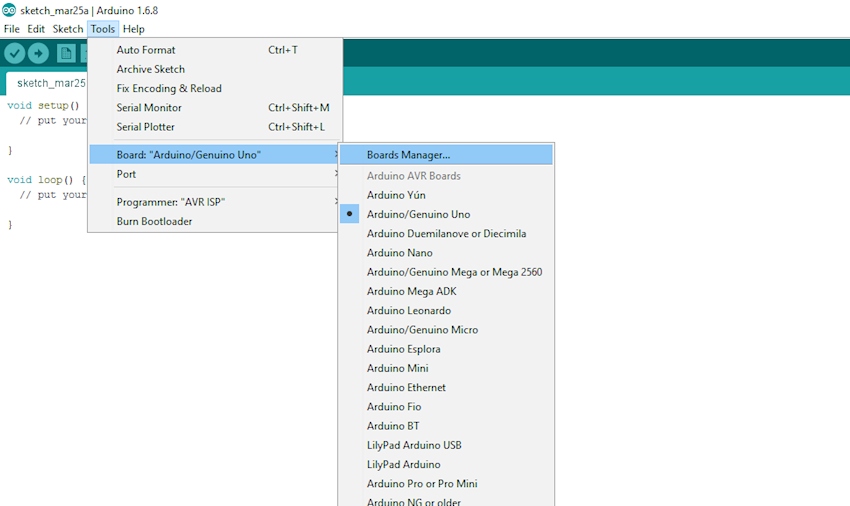
Task: Click the Verify checkmark toolbar icon
Action: [15, 53]
